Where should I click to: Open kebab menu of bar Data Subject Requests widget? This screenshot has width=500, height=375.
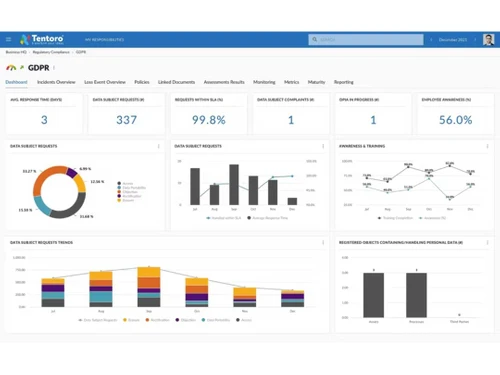(x=323, y=146)
